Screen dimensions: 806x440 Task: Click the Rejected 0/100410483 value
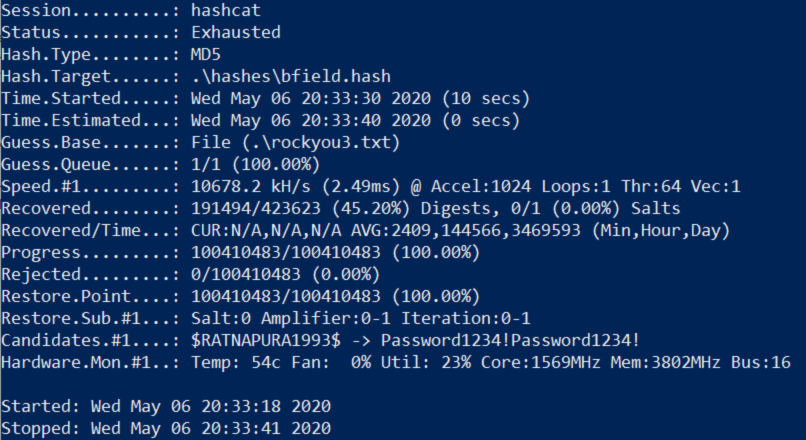[246, 274]
